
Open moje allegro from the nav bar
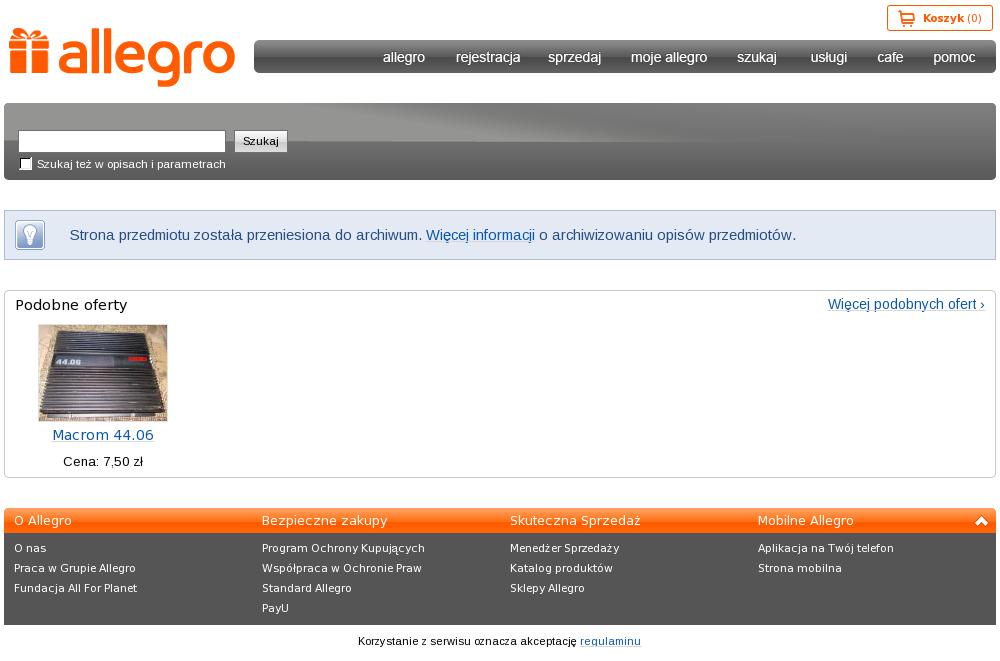[669, 57]
